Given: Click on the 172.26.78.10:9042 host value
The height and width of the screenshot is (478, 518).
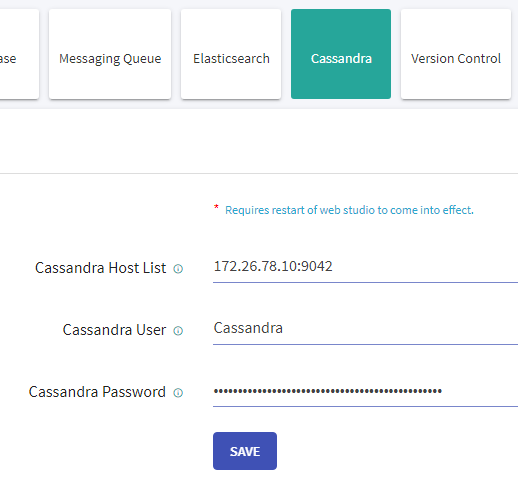Looking at the screenshot, I should click(x=273, y=266).
